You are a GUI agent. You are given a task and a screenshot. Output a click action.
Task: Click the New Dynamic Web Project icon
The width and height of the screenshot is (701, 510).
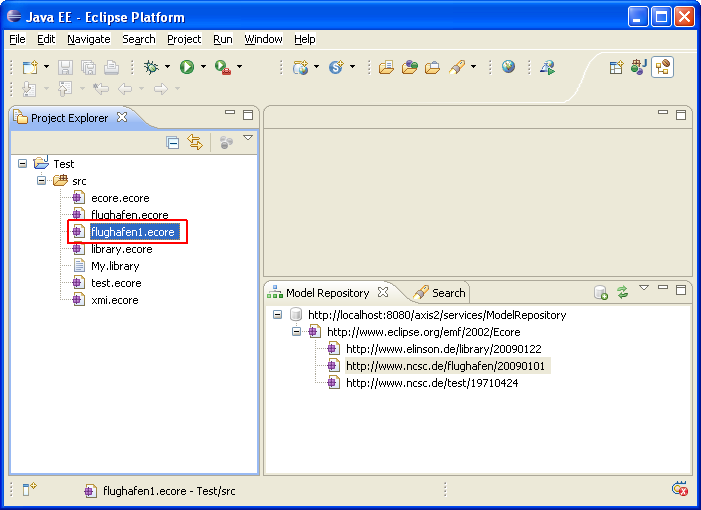click(x=300, y=67)
